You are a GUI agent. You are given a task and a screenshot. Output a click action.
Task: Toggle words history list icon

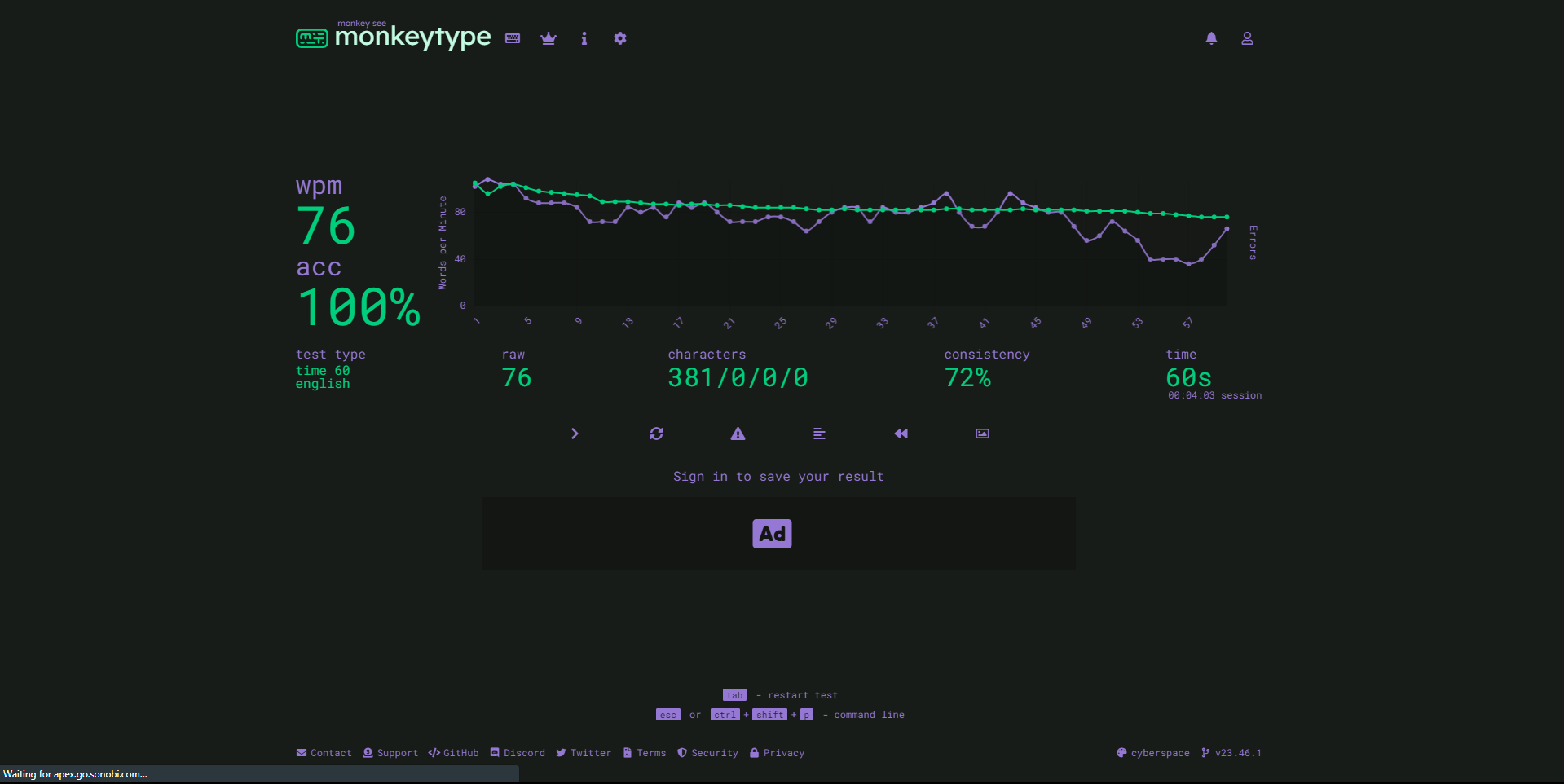coord(819,434)
